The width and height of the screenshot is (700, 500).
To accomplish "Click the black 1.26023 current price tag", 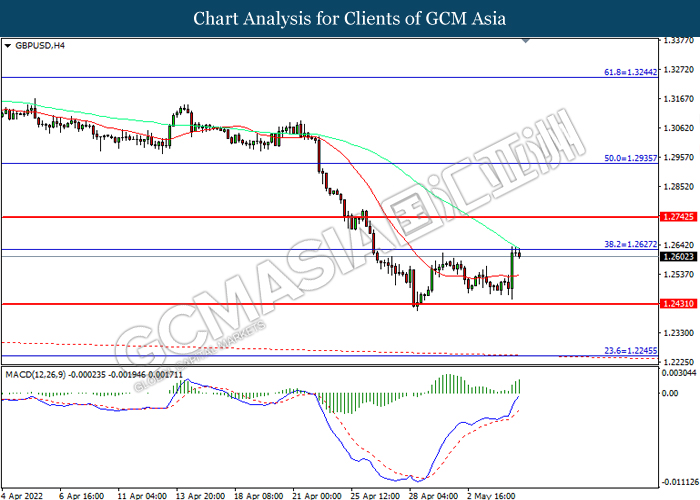I will pos(678,257).
